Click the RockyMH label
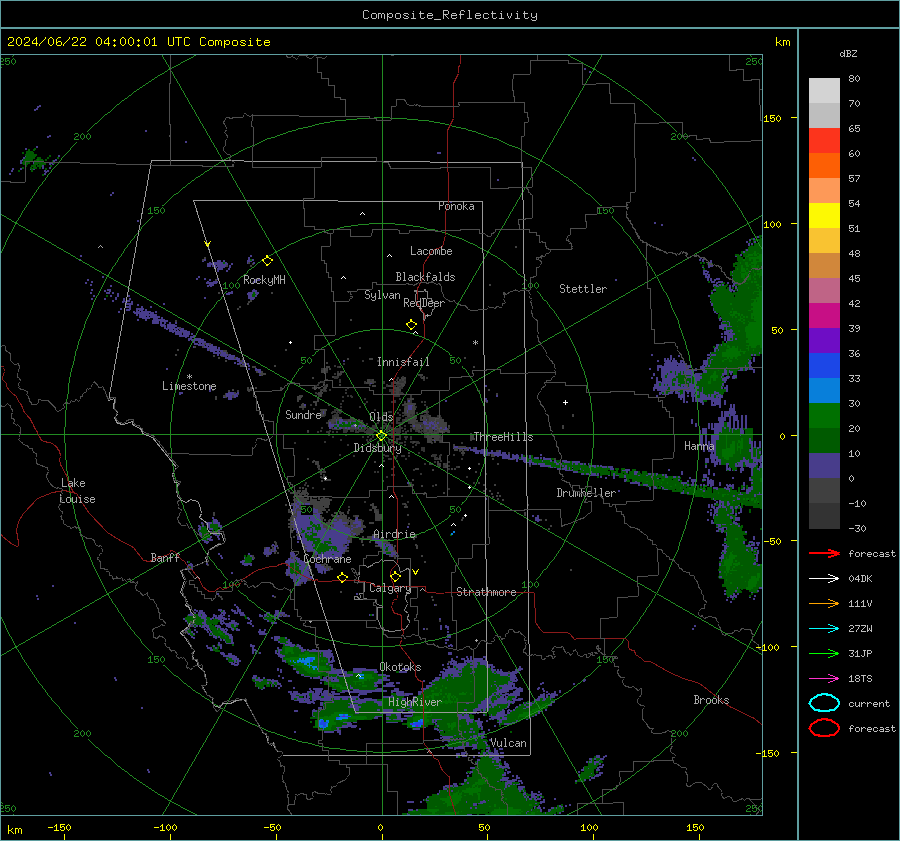This screenshot has height=841, width=900. pos(264,280)
